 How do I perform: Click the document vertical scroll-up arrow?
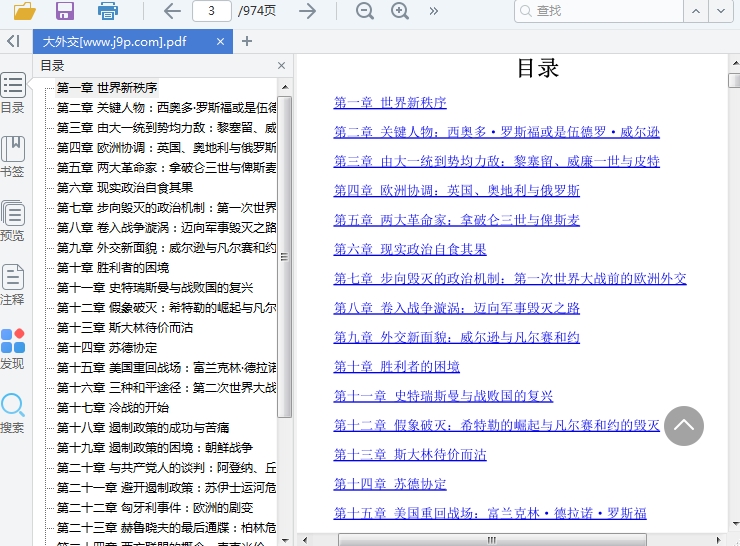point(735,63)
